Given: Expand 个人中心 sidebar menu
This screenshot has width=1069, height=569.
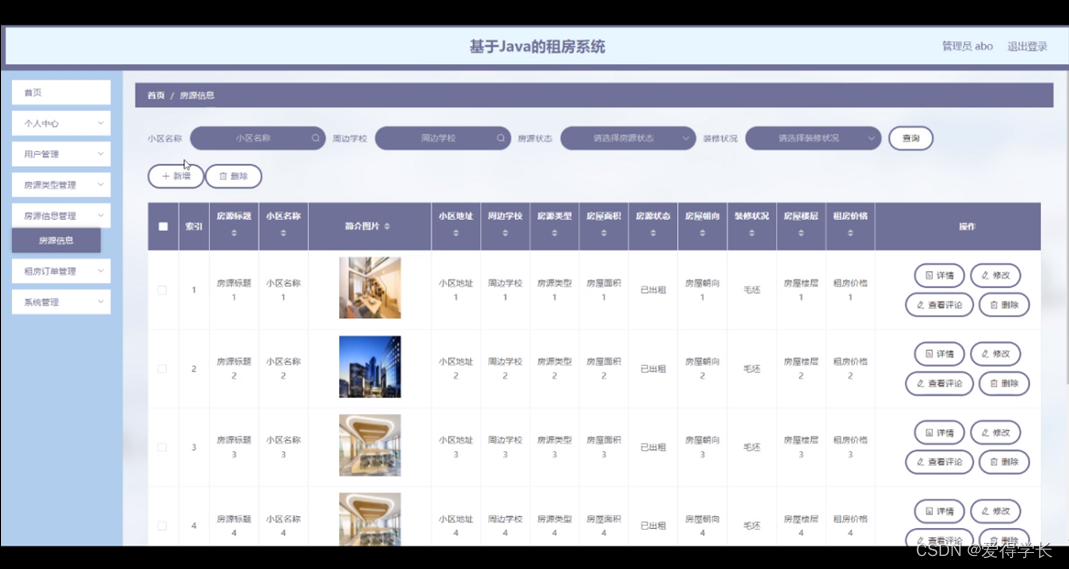Looking at the screenshot, I should pos(61,123).
